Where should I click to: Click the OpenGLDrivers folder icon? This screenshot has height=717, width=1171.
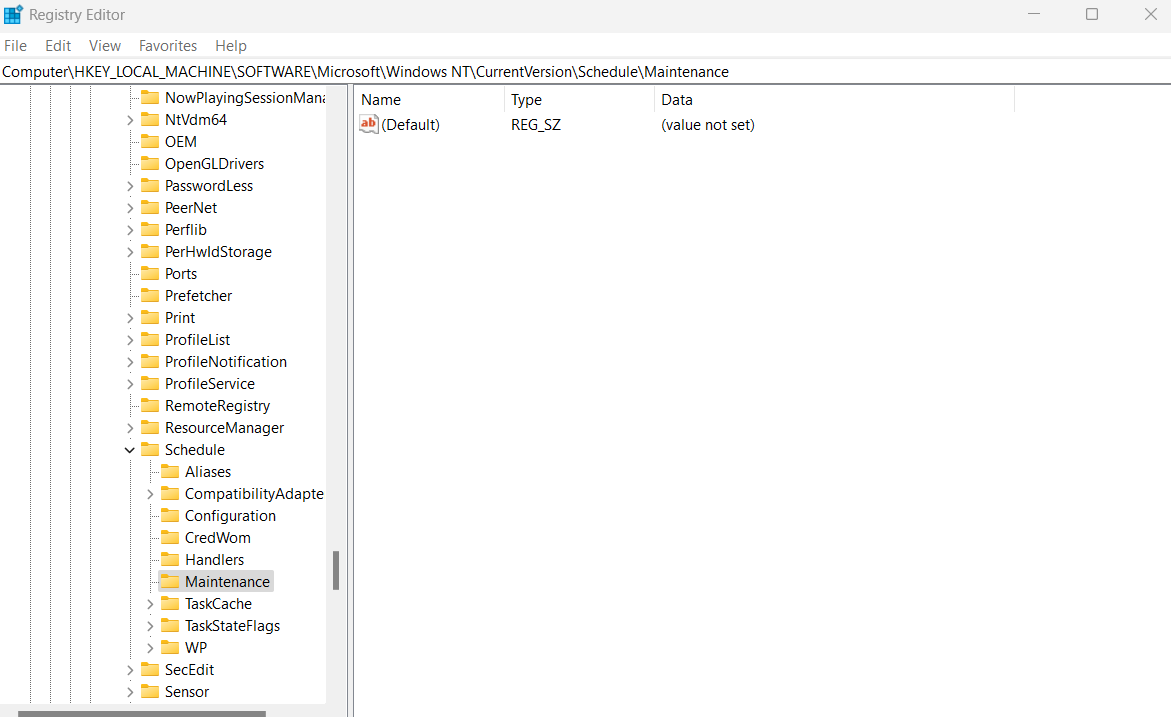click(x=150, y=164)
